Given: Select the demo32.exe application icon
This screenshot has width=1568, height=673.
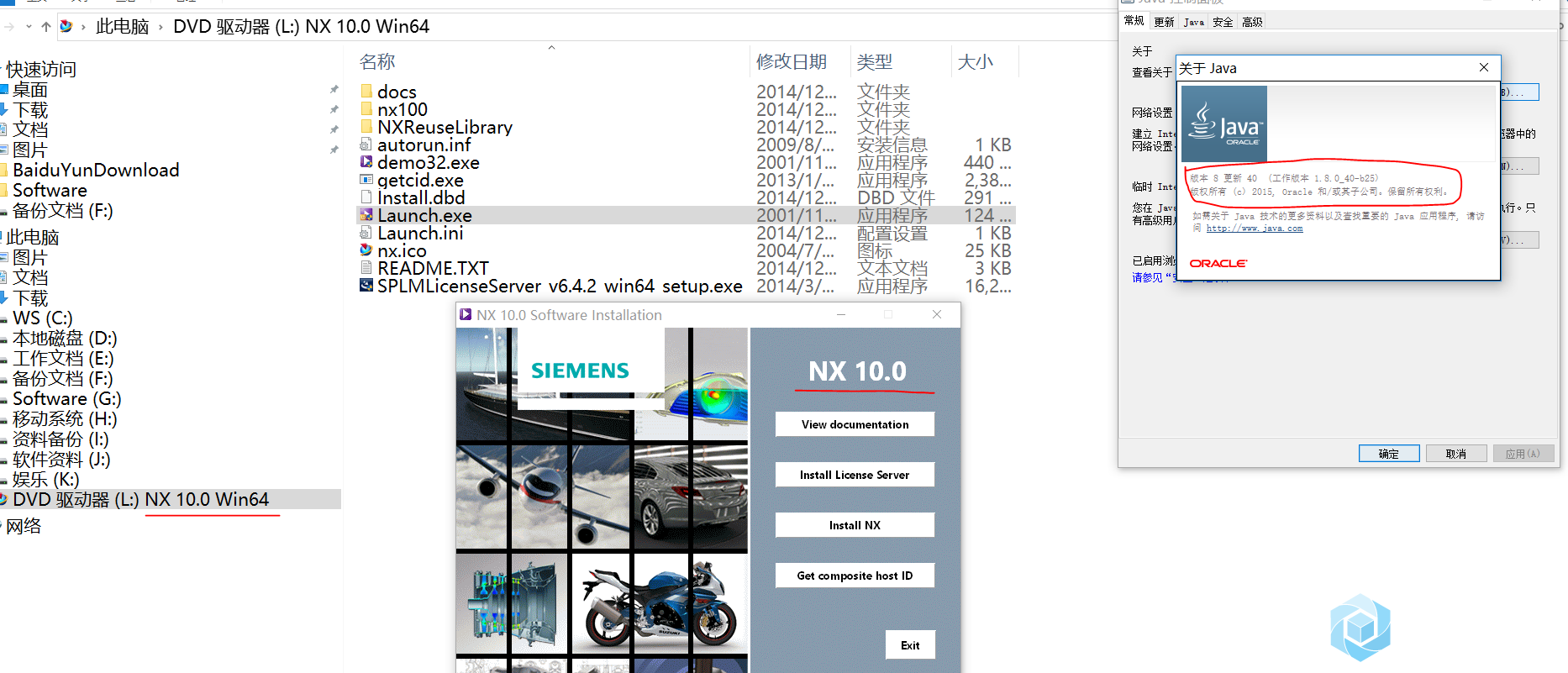Looking at the screenshot, I should 366,161.
